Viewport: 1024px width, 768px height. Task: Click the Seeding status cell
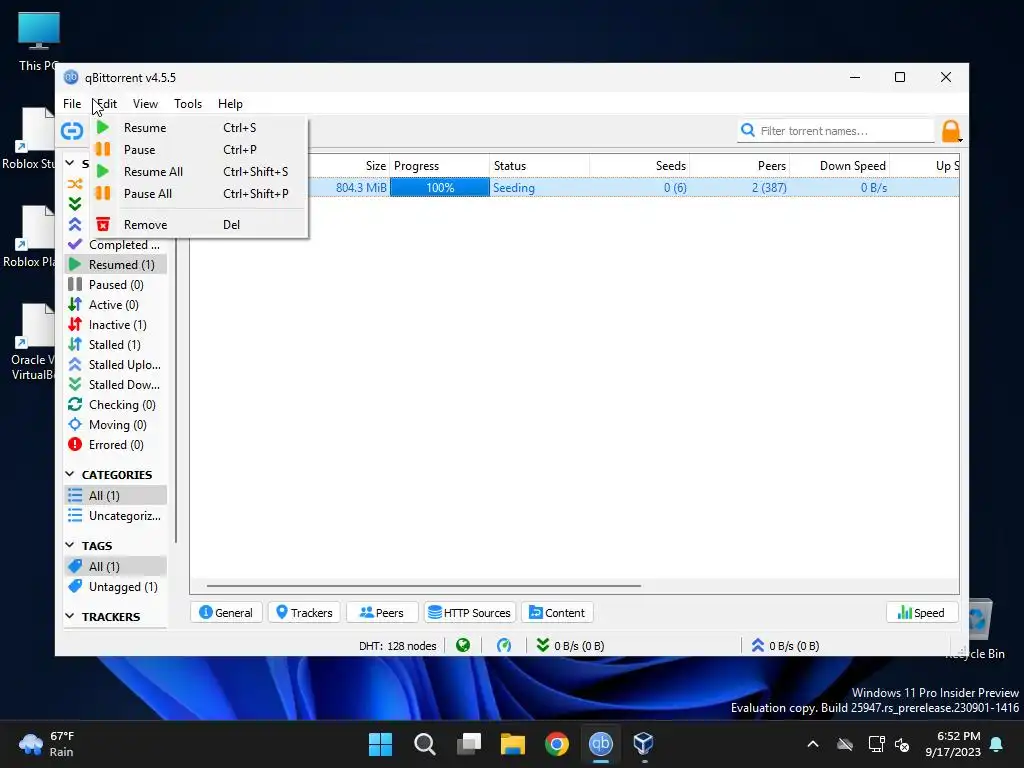(539, 187)
